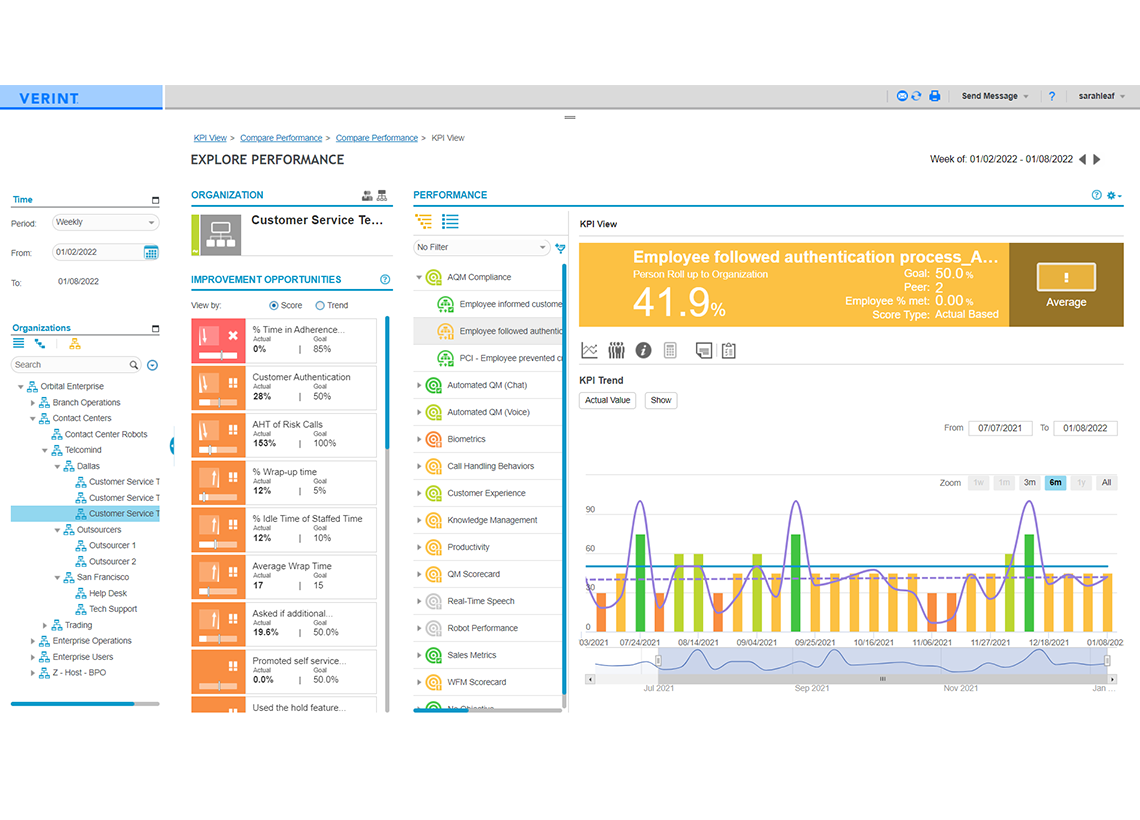Click the Show button in KPI Trend

coord(660,400)
